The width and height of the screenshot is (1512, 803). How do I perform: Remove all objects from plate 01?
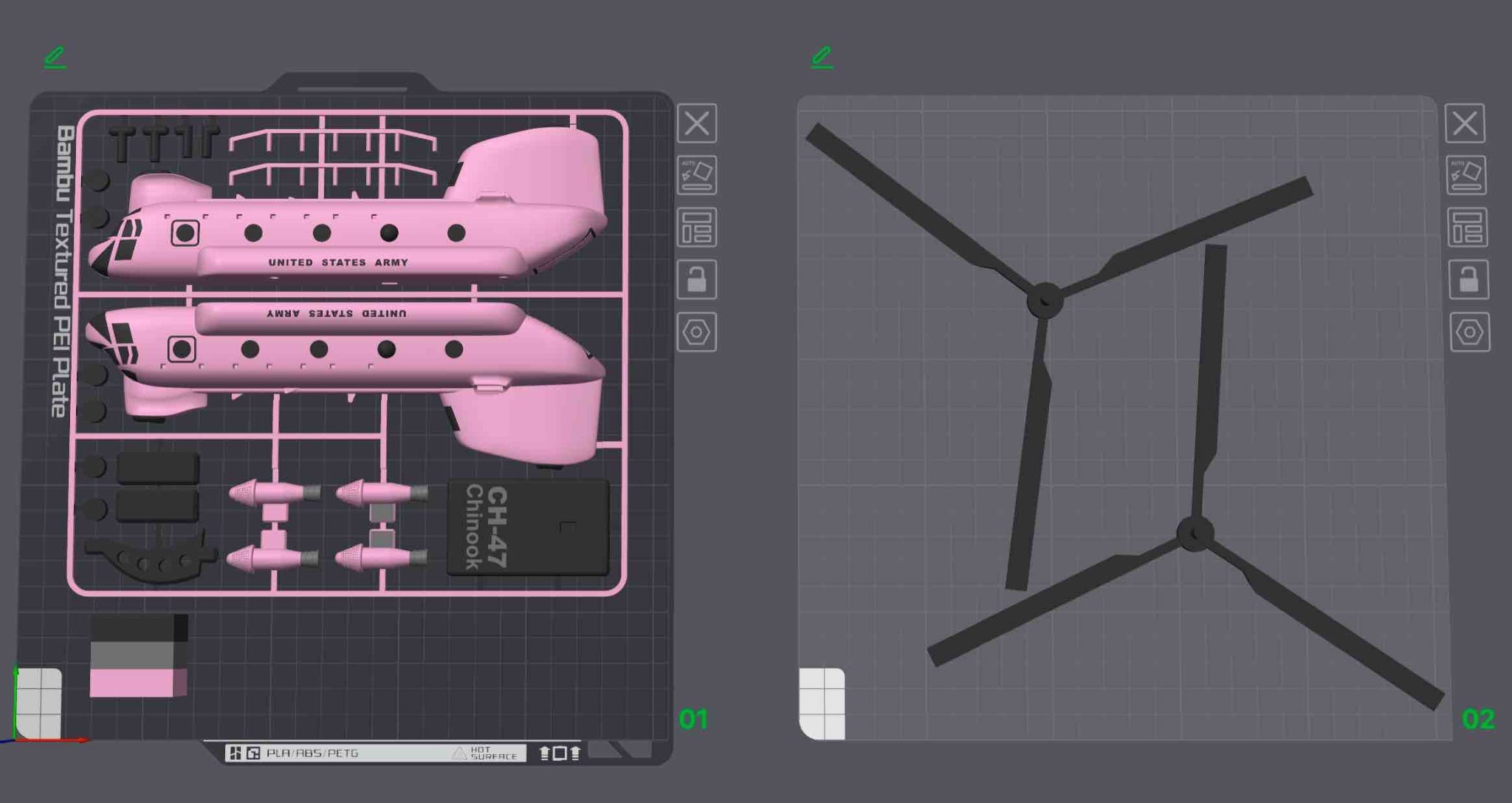point(697,123)
